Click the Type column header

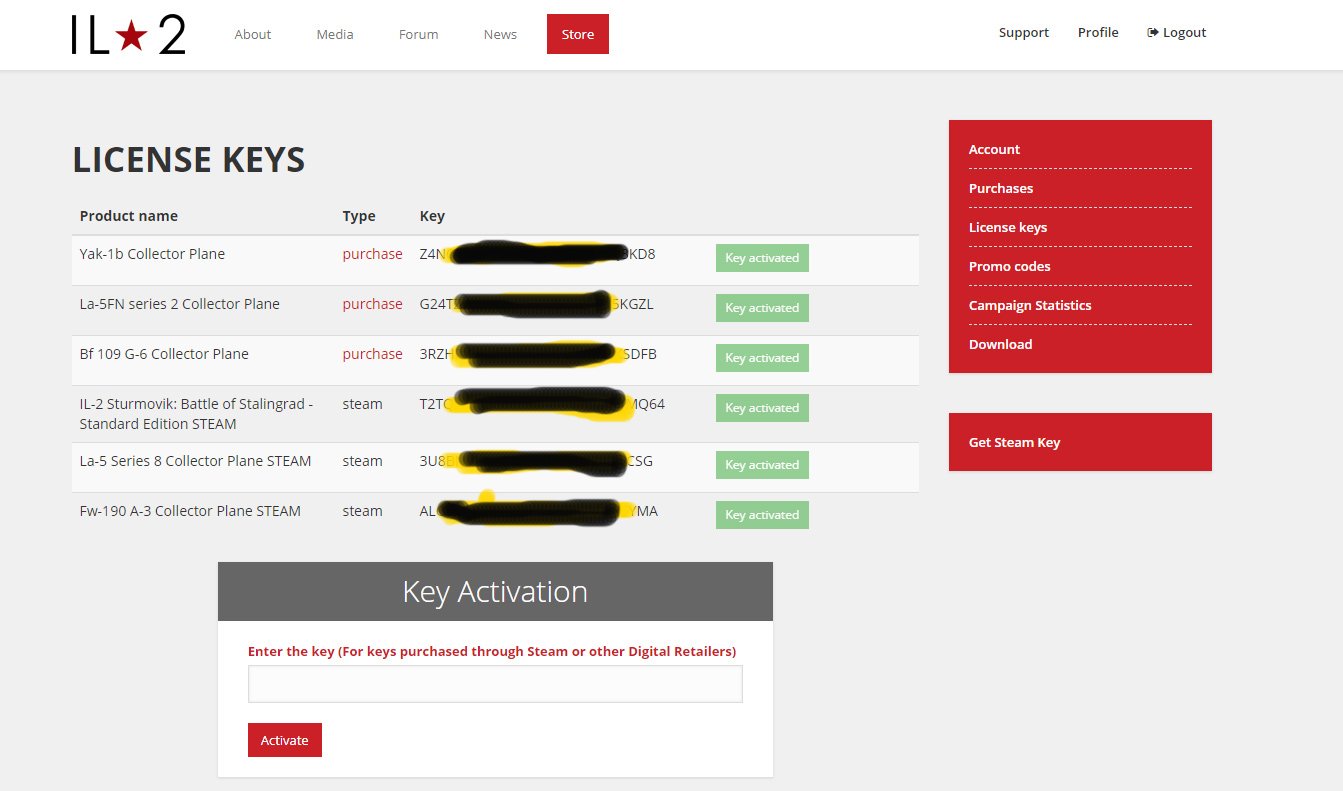point(359,216)
